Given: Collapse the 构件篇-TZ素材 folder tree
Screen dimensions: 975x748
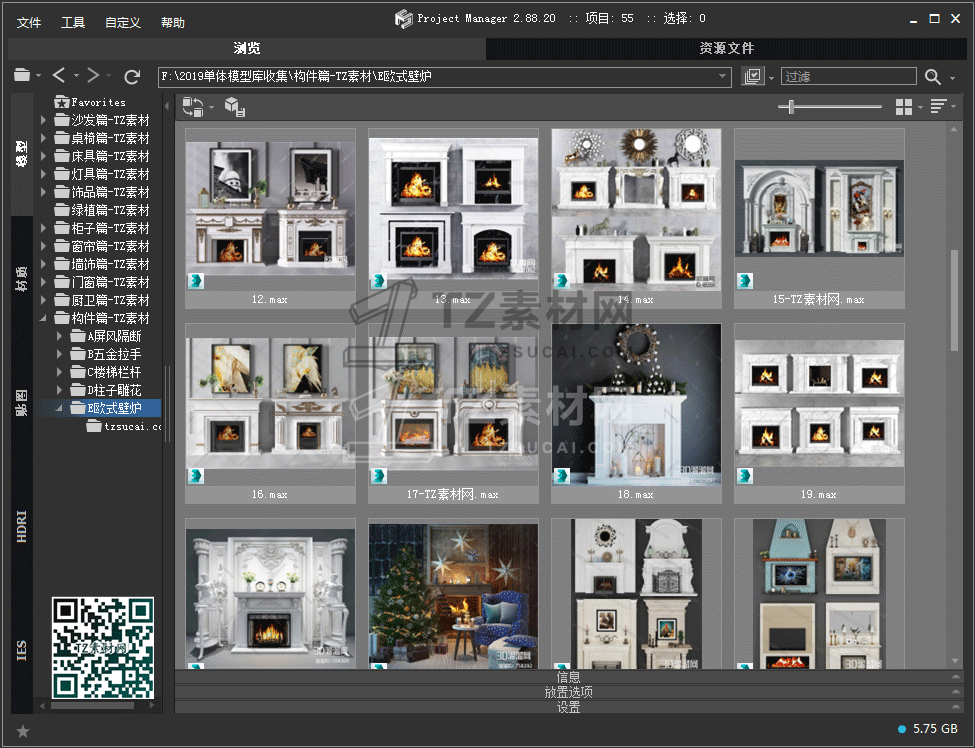Looking at the screenshot, I should pos(44,318).
